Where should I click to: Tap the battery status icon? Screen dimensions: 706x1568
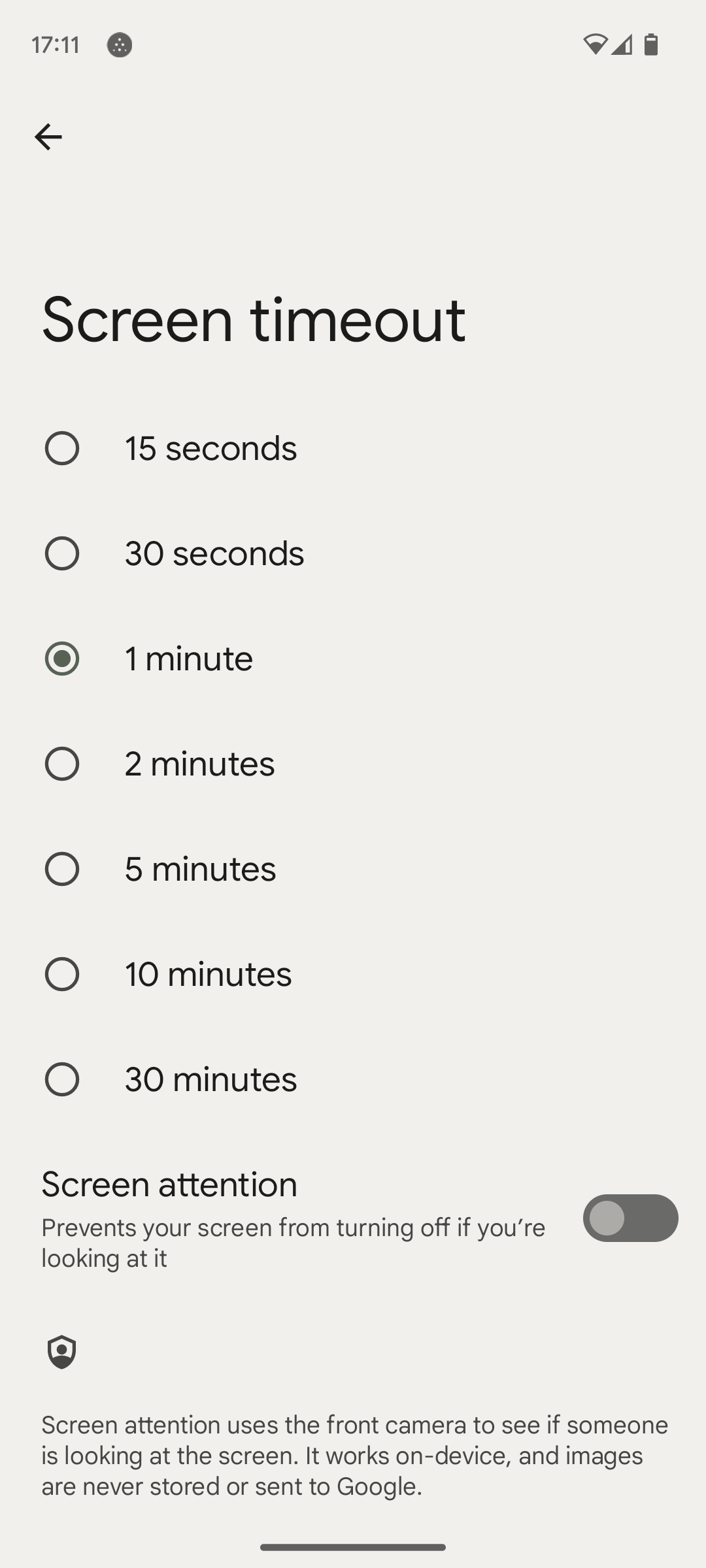650,44
